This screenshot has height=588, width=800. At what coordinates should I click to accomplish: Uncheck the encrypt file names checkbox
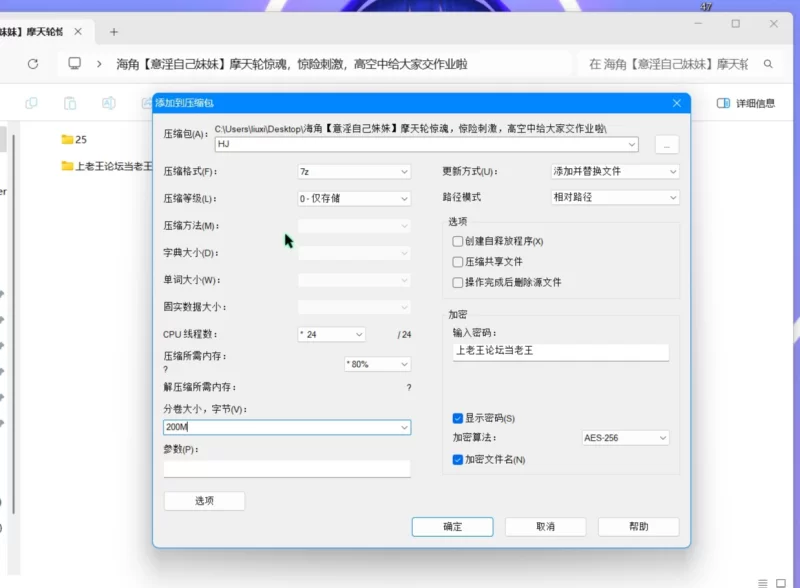pos(458,460)
